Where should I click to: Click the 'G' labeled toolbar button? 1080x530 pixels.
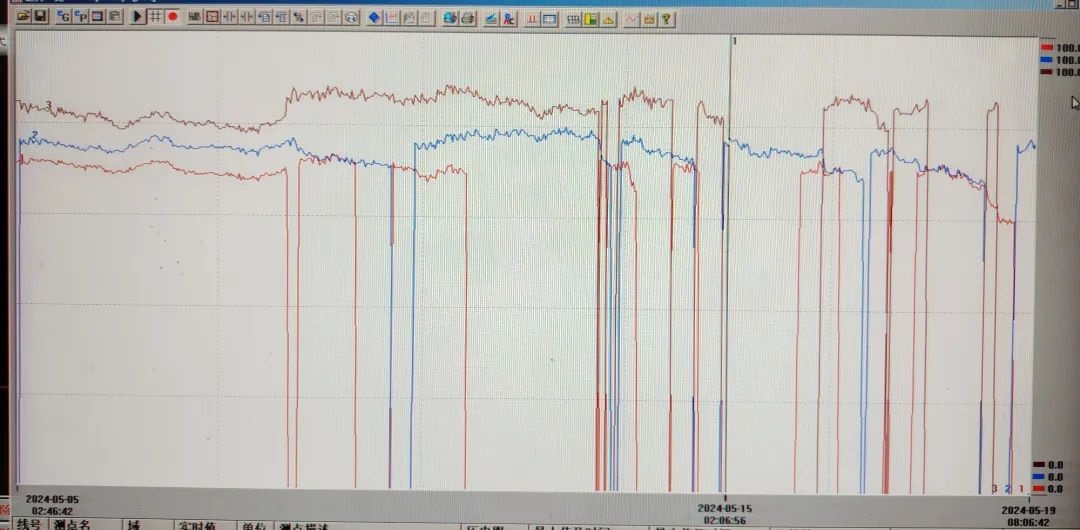pyautogui.click(x=63, y=17)
